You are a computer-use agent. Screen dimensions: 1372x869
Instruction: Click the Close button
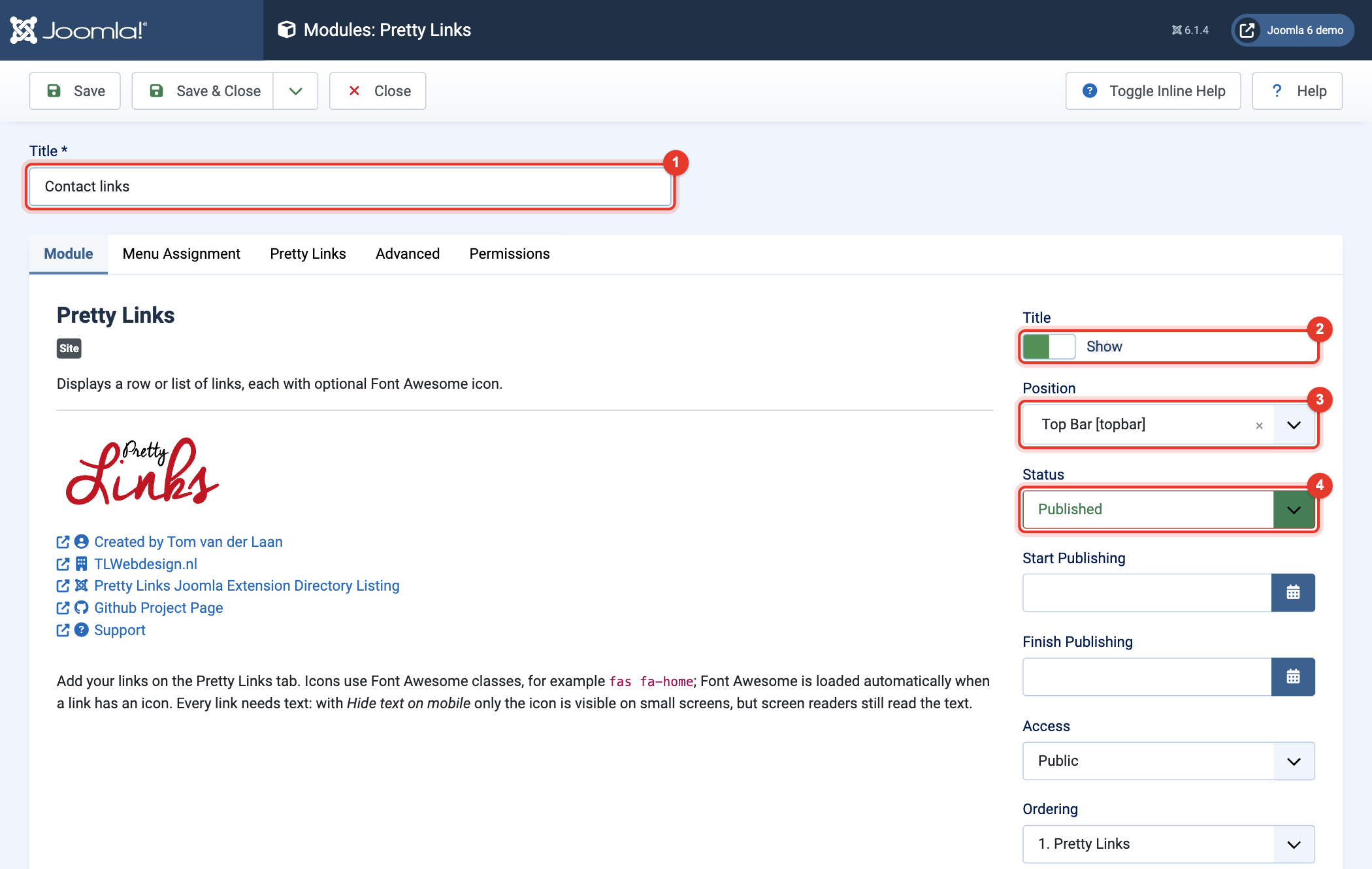pyautogui.click(x=378, y=91)
